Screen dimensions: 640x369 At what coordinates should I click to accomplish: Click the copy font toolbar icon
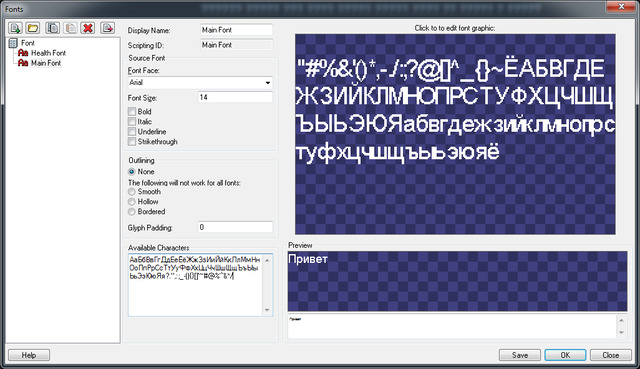click(x=53, y=28)
